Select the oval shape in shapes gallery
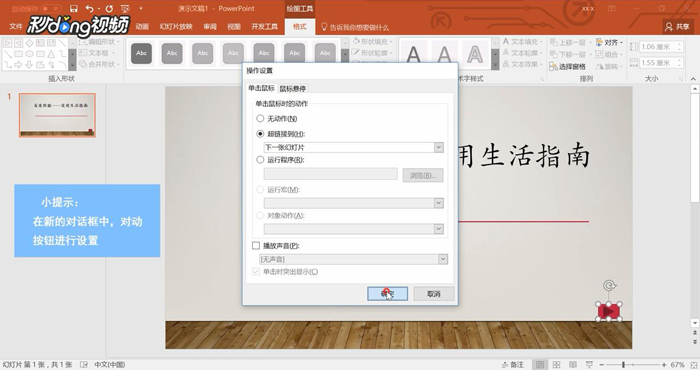This screenshot has width=700, height=370. (29, 54)
